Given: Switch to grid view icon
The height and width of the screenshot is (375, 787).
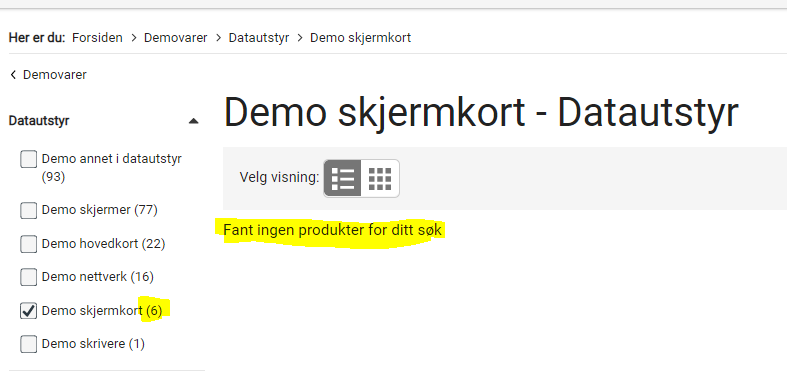Looking at the screenshot, I should (380, 178).
